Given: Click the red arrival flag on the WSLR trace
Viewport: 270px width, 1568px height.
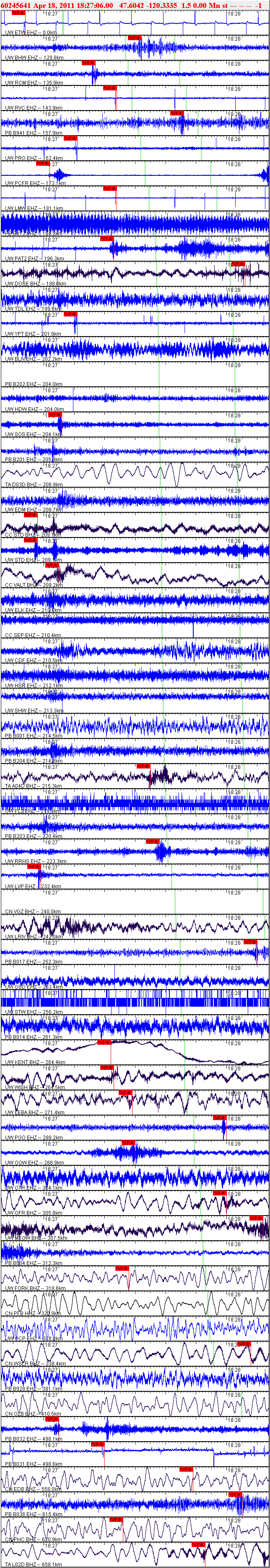Looking at the screenshot, I should 244,1343.
